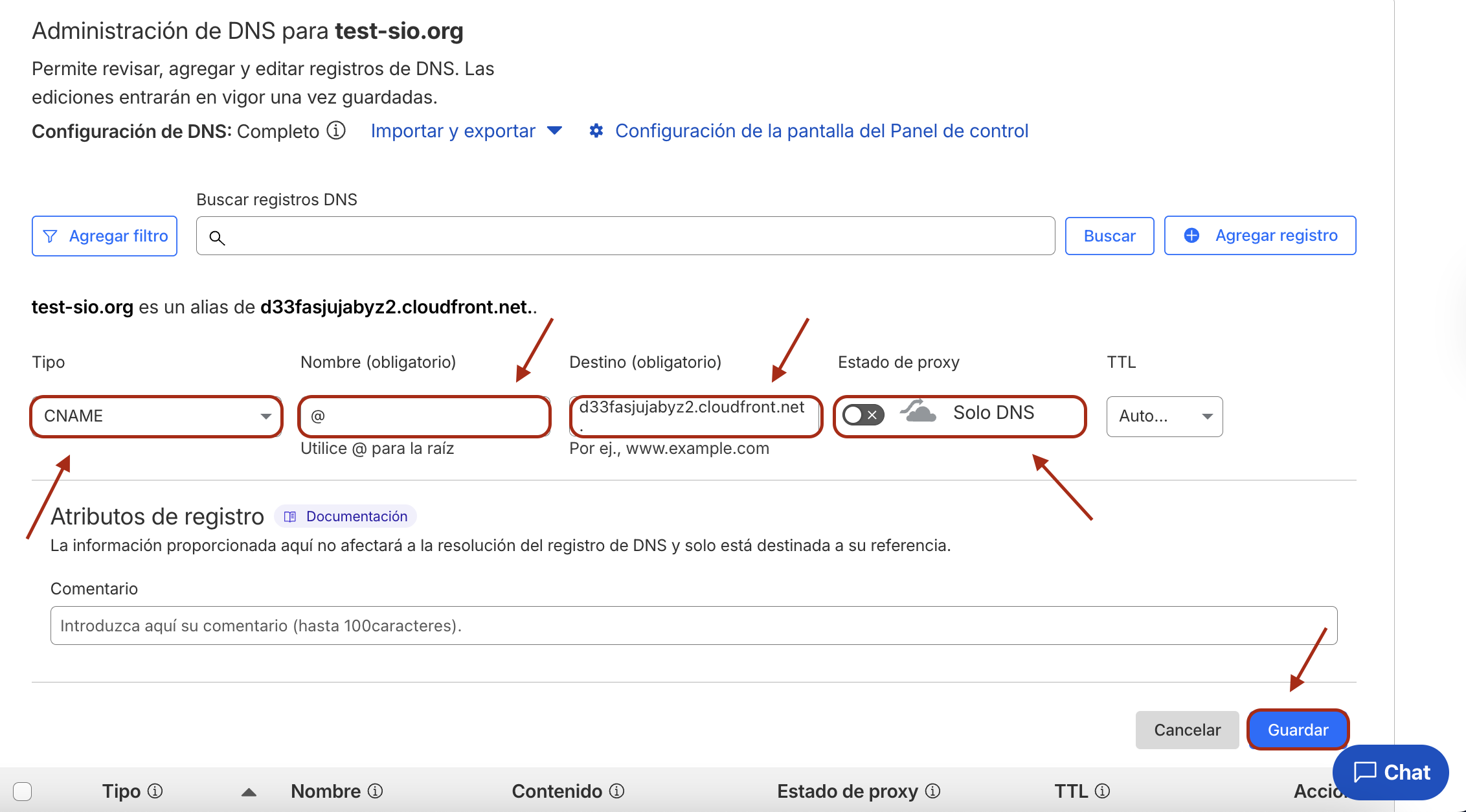
Task: Open the Chat widget
Action: coord(1391,772)
